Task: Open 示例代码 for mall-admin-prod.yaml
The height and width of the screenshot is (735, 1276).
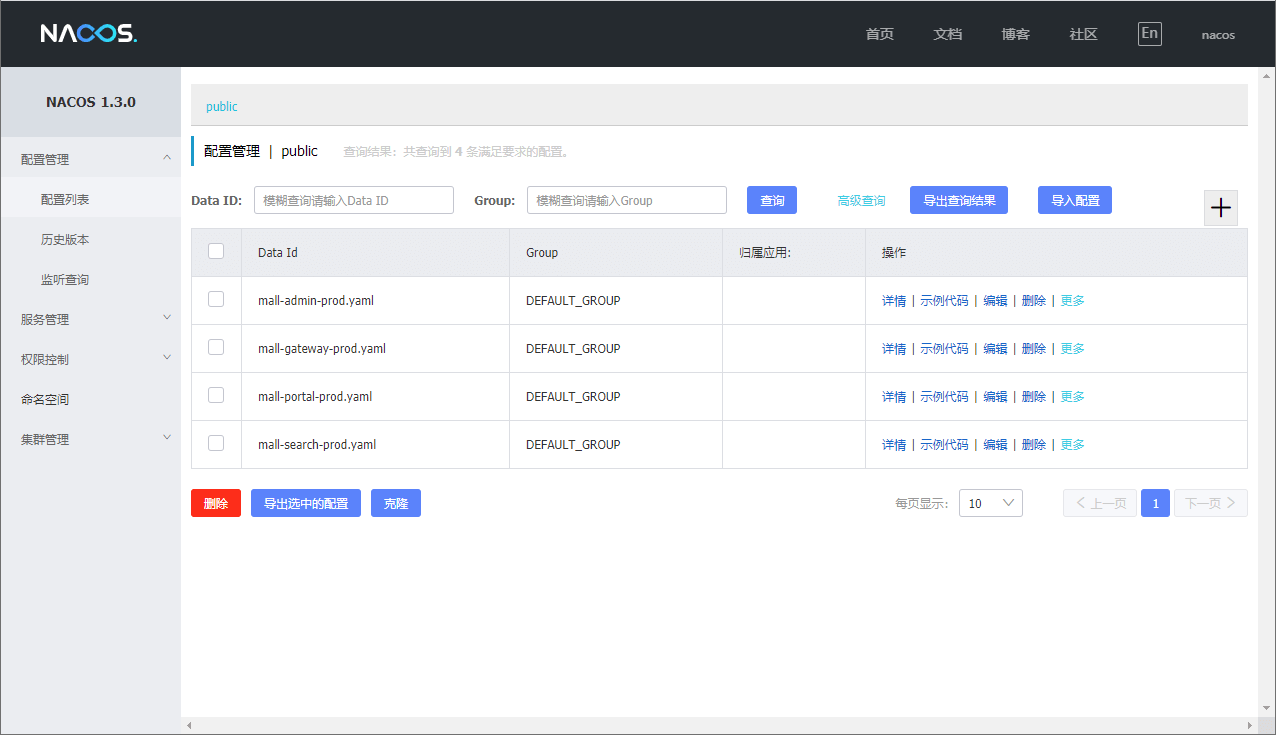Action: pyautogui.click(x=945, y=301)
